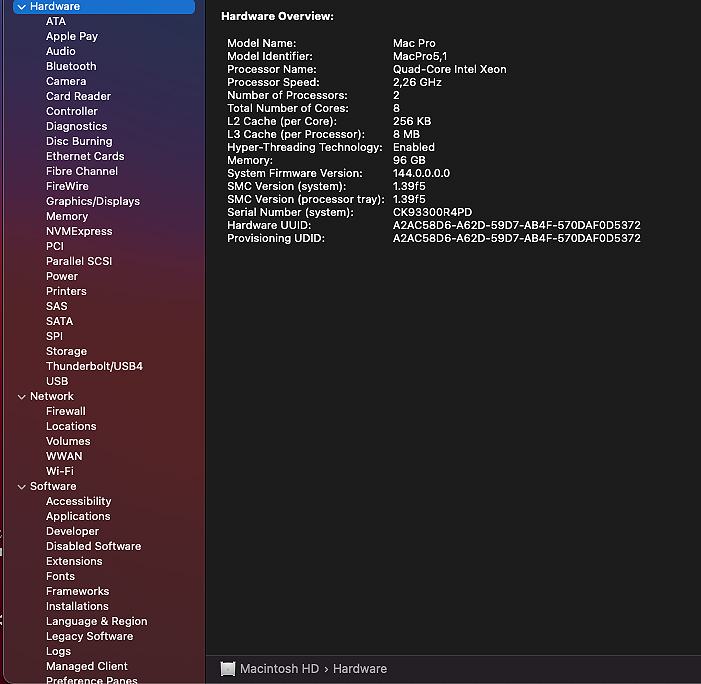Open Logs under Software

pyautogui.click(x=59, y=651)
